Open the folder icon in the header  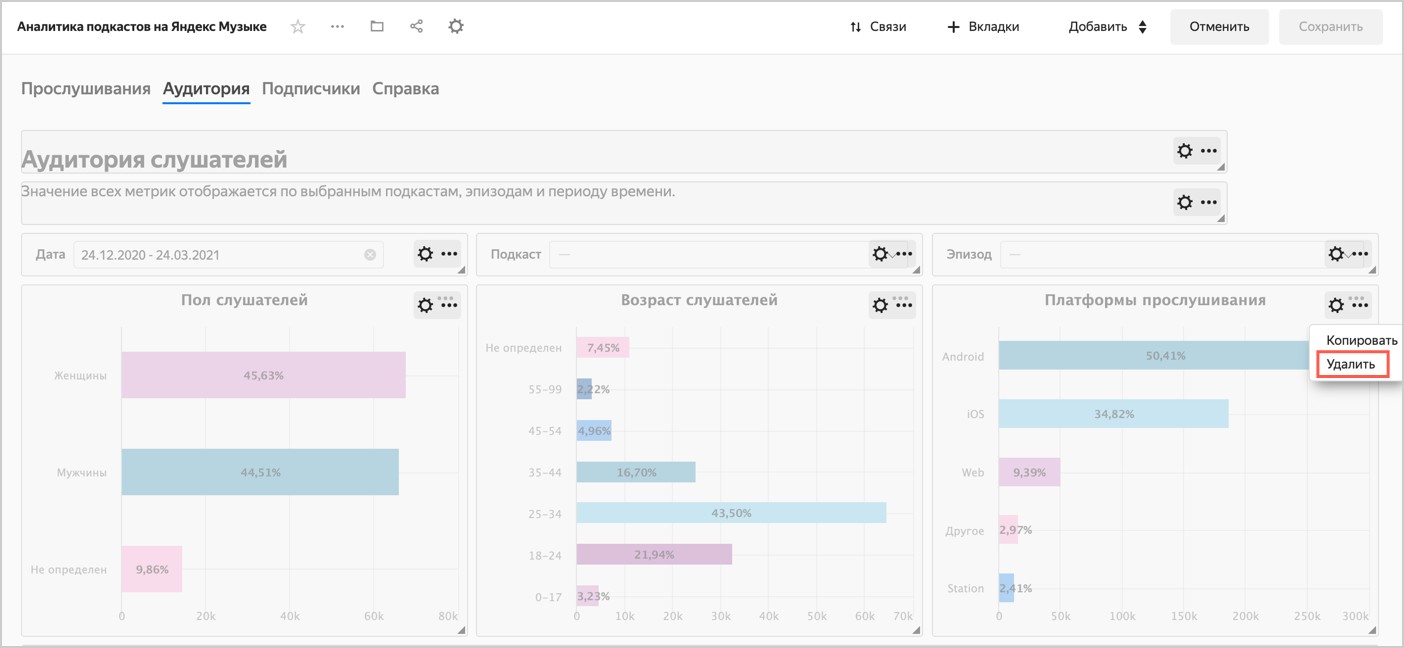(x=377, y=27)
